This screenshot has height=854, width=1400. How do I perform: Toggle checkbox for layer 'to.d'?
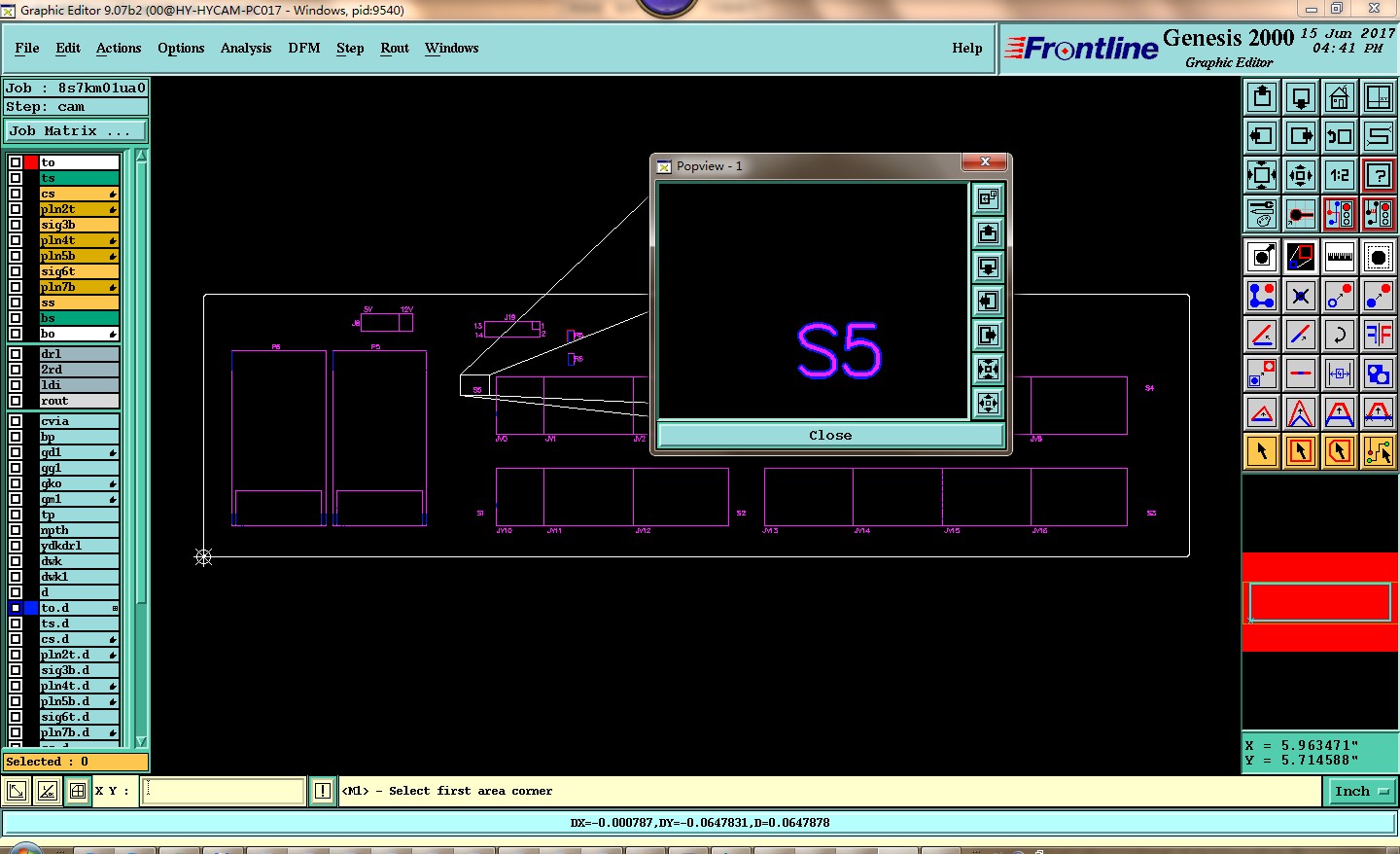(x=16, y=608)
